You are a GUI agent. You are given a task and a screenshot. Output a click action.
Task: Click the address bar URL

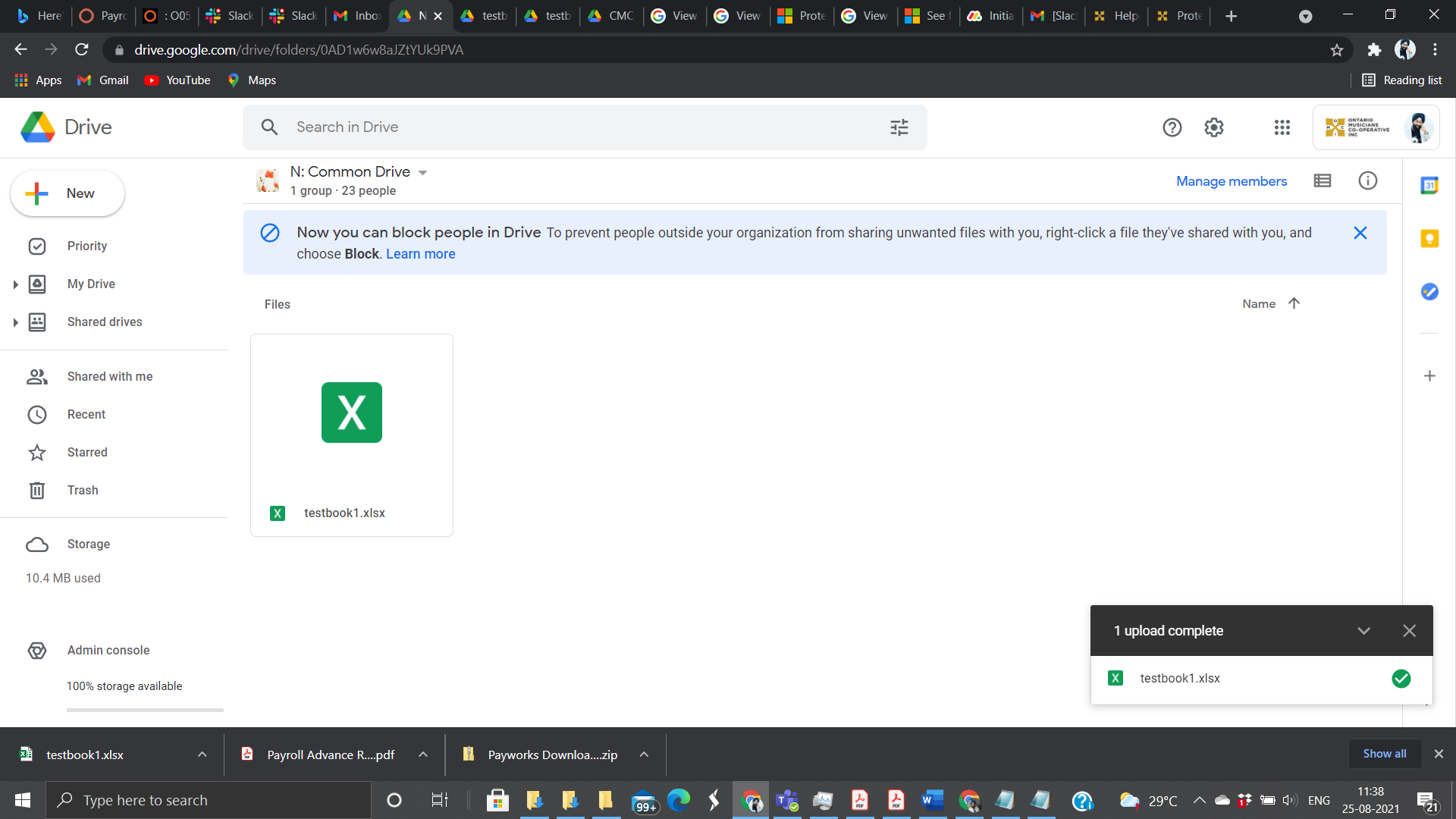coord(299,50)
